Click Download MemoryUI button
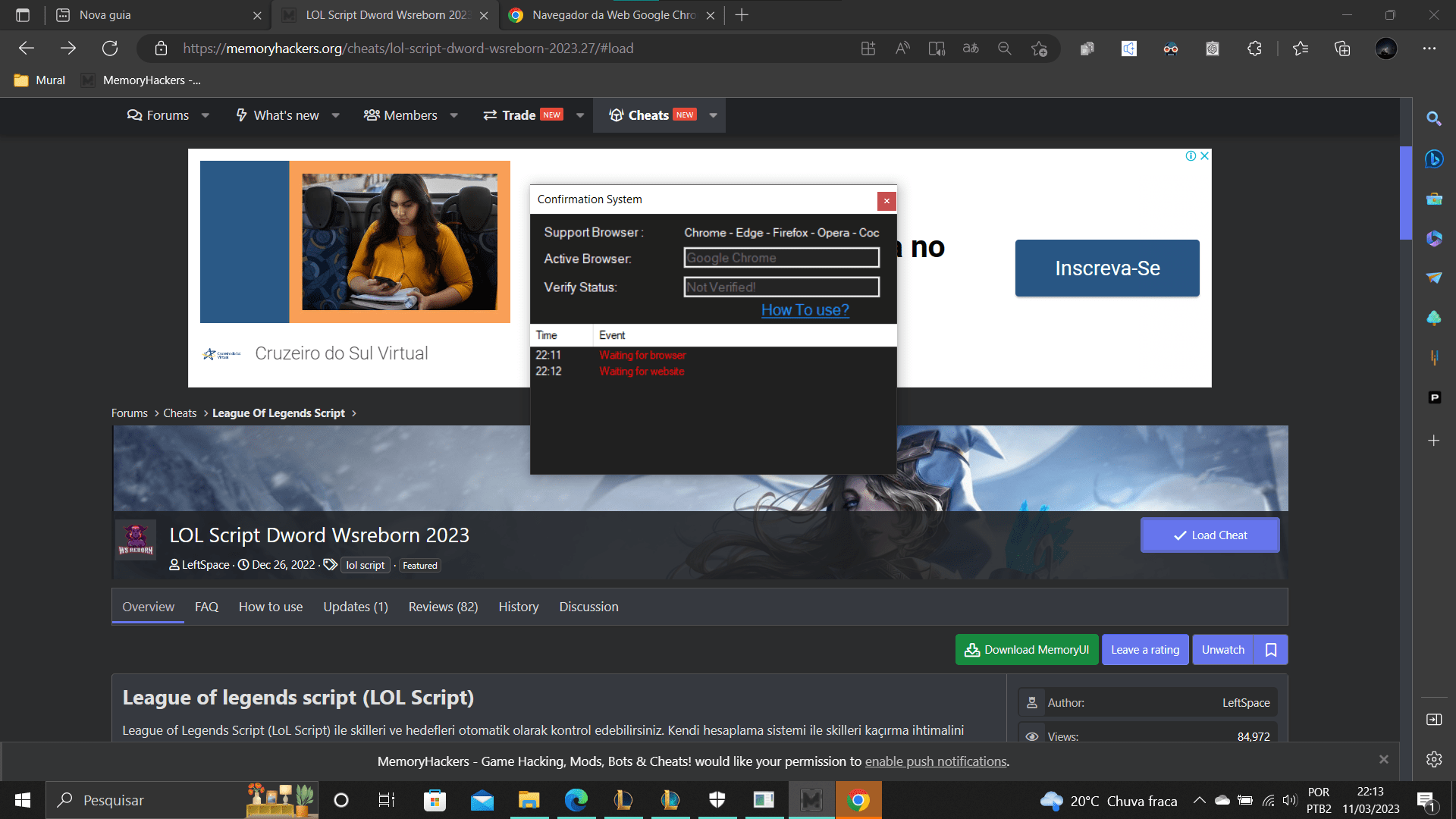The width and height of the screenshot is (1456, 819). 1027,650
